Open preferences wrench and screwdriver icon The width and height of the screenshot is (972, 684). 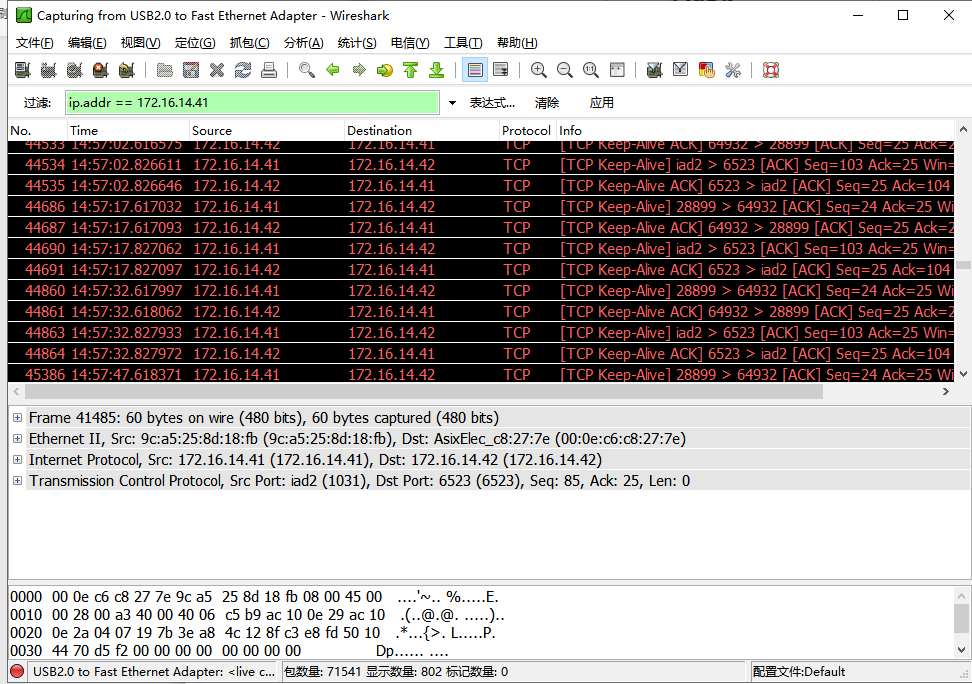pyautogui.click(x=733, y=70)
